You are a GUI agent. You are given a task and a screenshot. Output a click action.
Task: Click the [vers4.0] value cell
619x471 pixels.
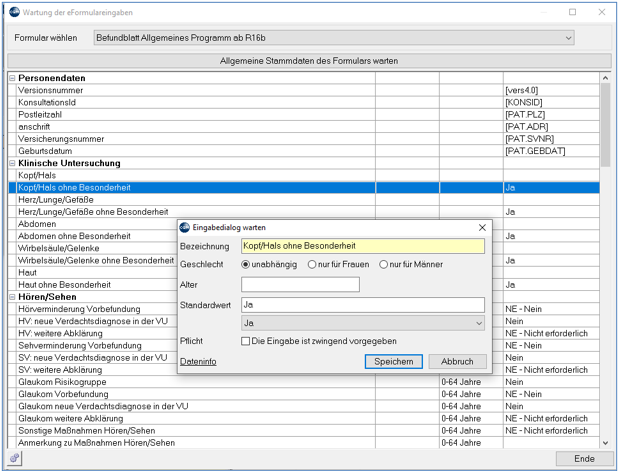tap(551, 90)
